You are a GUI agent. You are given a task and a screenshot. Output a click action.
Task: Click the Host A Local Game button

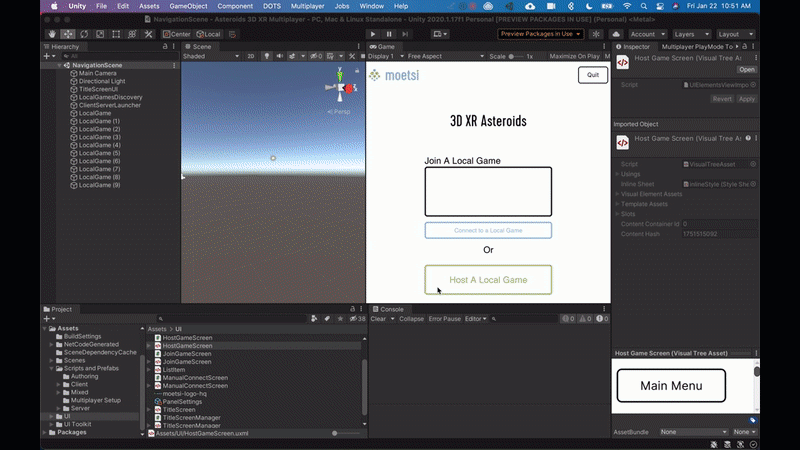[x=488, y=280]
